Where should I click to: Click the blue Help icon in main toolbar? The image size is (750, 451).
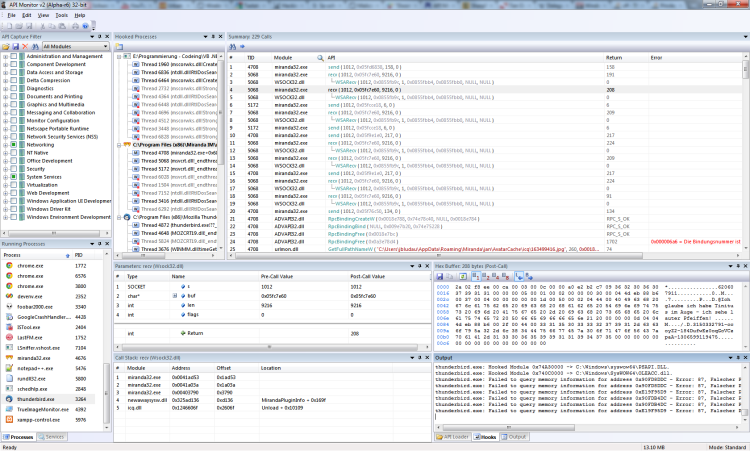pyautogui.click(x=85, y=26)
